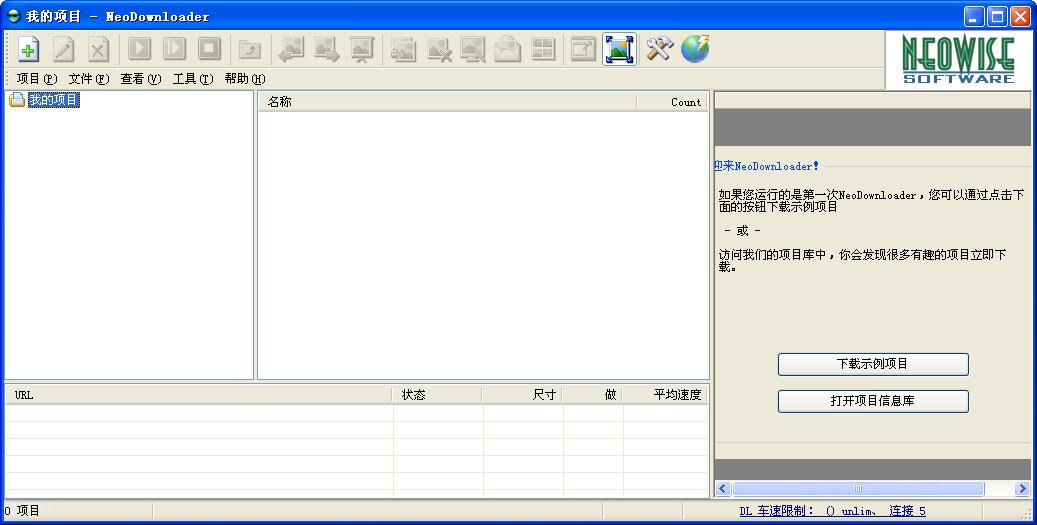The width and height of the screenshot is (1037, 525).
Task: Click the 迎来NeoDownloader! welcome heading
Action: 766,166
